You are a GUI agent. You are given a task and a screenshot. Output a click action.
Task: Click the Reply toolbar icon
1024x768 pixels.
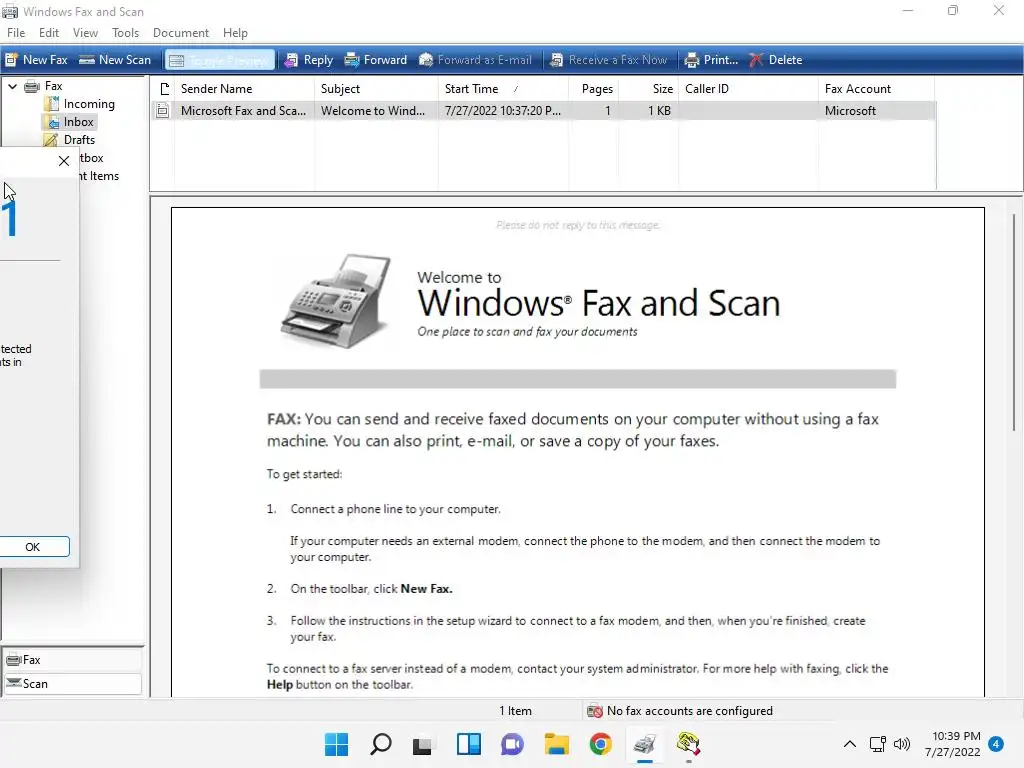[291, 60]
